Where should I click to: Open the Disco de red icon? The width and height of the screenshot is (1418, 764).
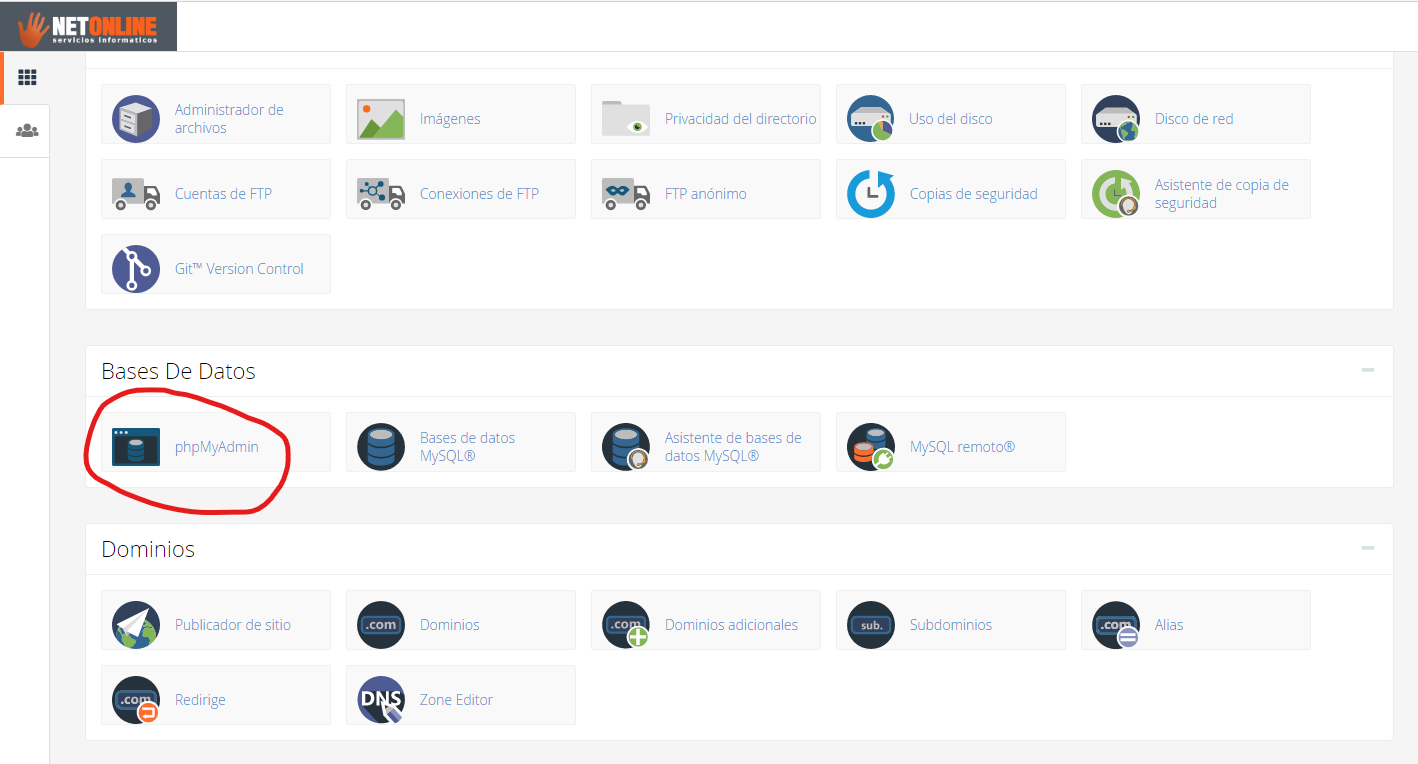pyautogui.click(x=1116, y=119)
